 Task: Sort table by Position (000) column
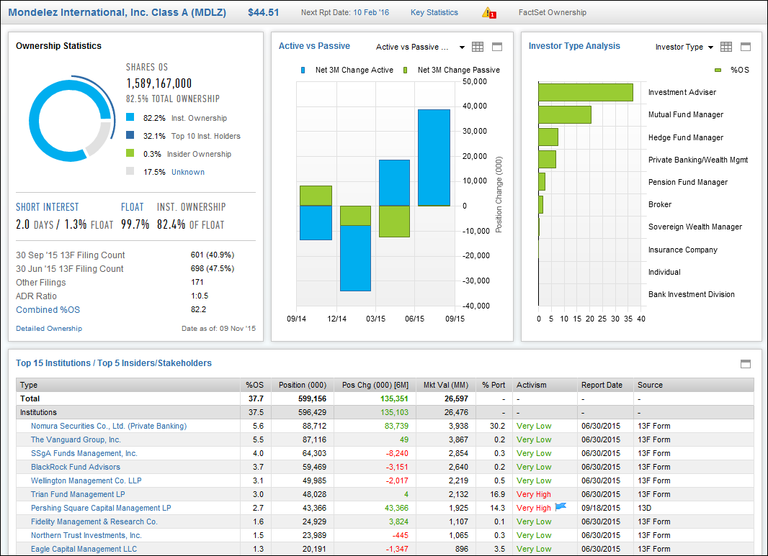[x=302, y=385]
